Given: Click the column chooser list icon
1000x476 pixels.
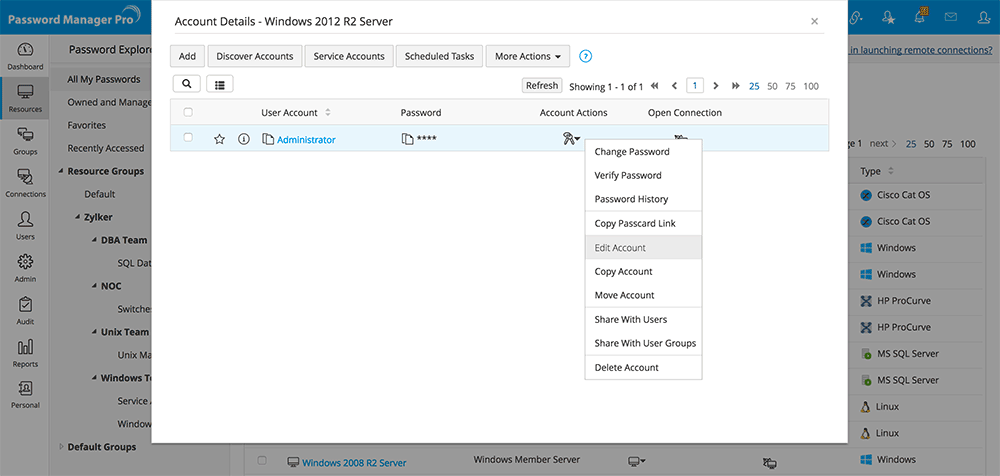Looking at the screenshot, I should coord(220,84).
